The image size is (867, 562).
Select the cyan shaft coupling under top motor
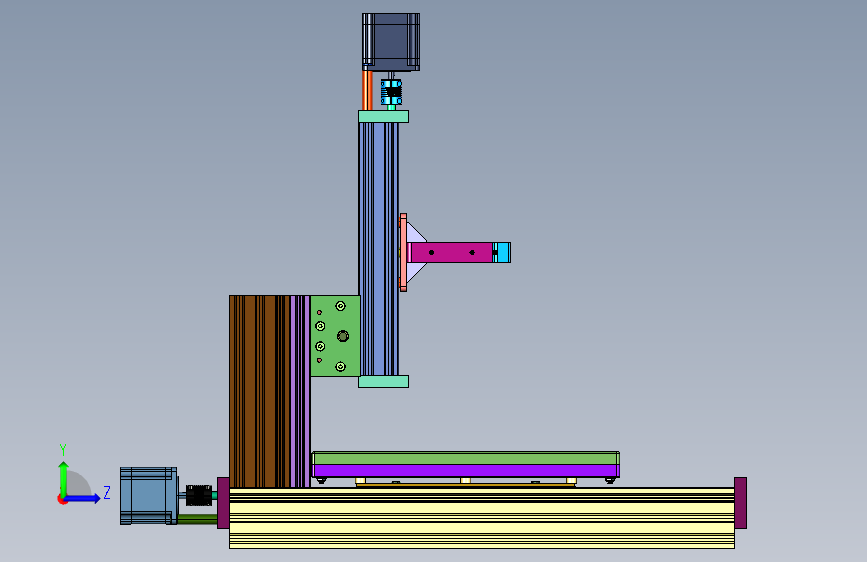click(x=391, y=92)
